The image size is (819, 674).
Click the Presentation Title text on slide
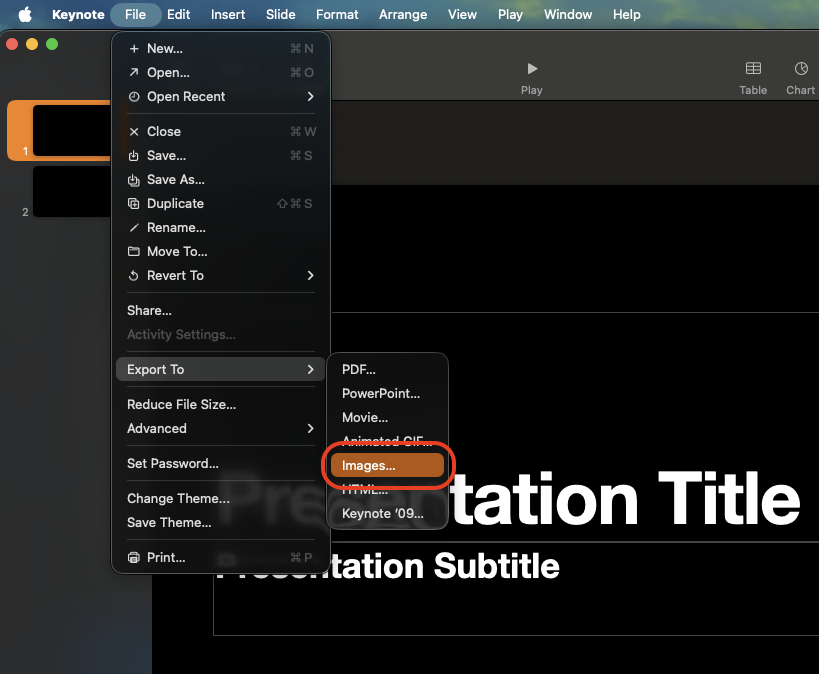tap(625, 497)
